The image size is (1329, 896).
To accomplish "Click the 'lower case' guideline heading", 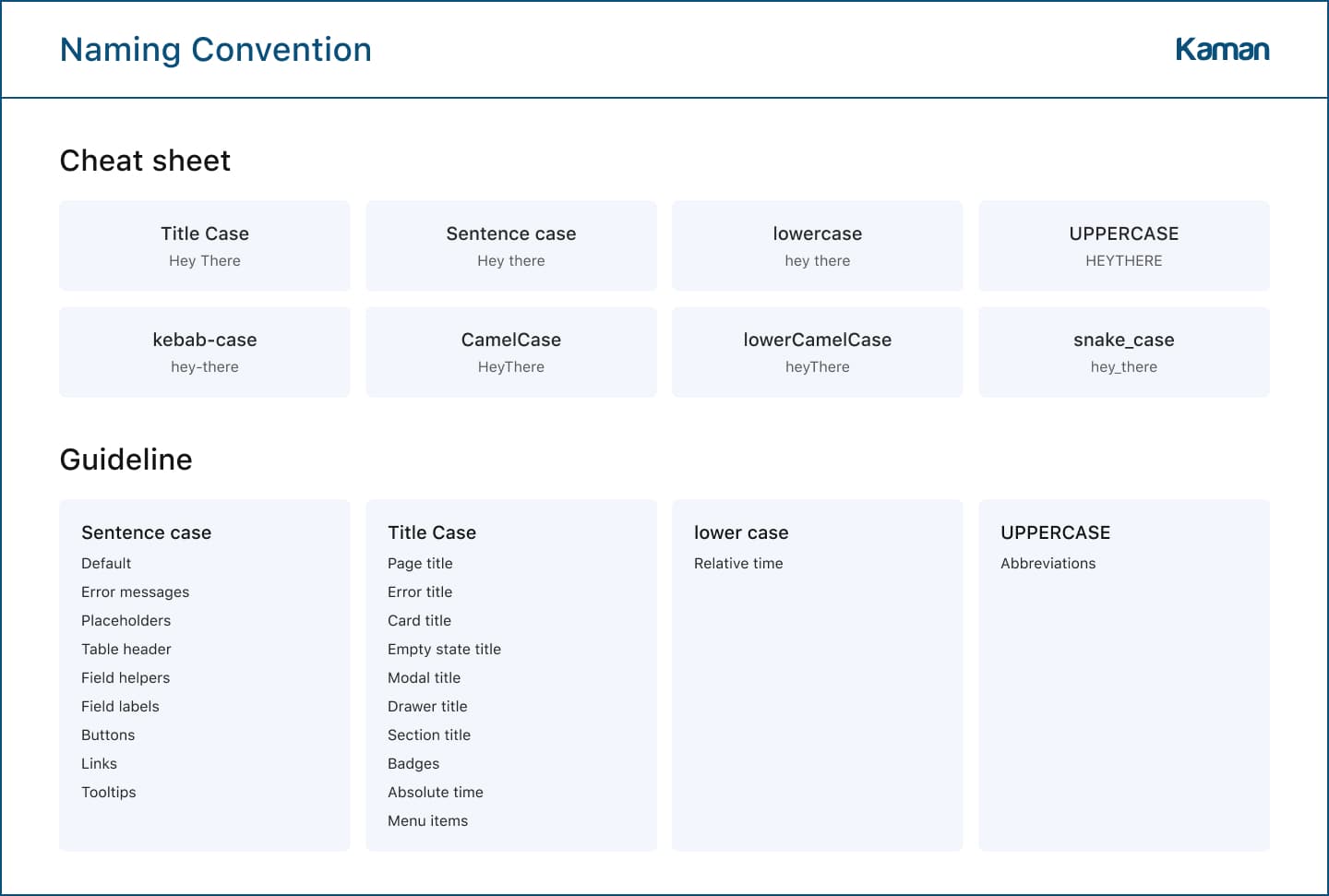I will 741,532.
